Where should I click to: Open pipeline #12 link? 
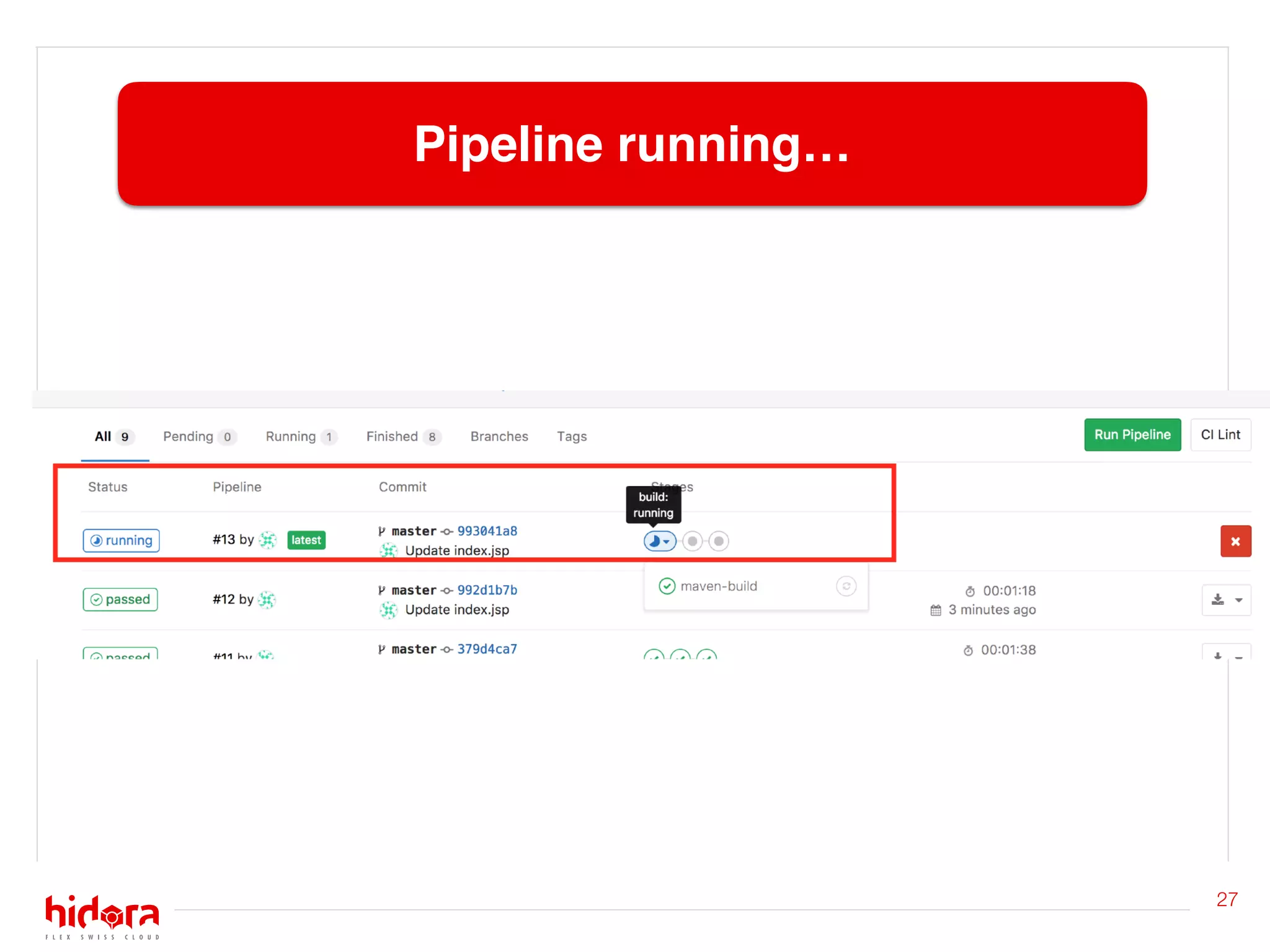click(x=224, y=599)
